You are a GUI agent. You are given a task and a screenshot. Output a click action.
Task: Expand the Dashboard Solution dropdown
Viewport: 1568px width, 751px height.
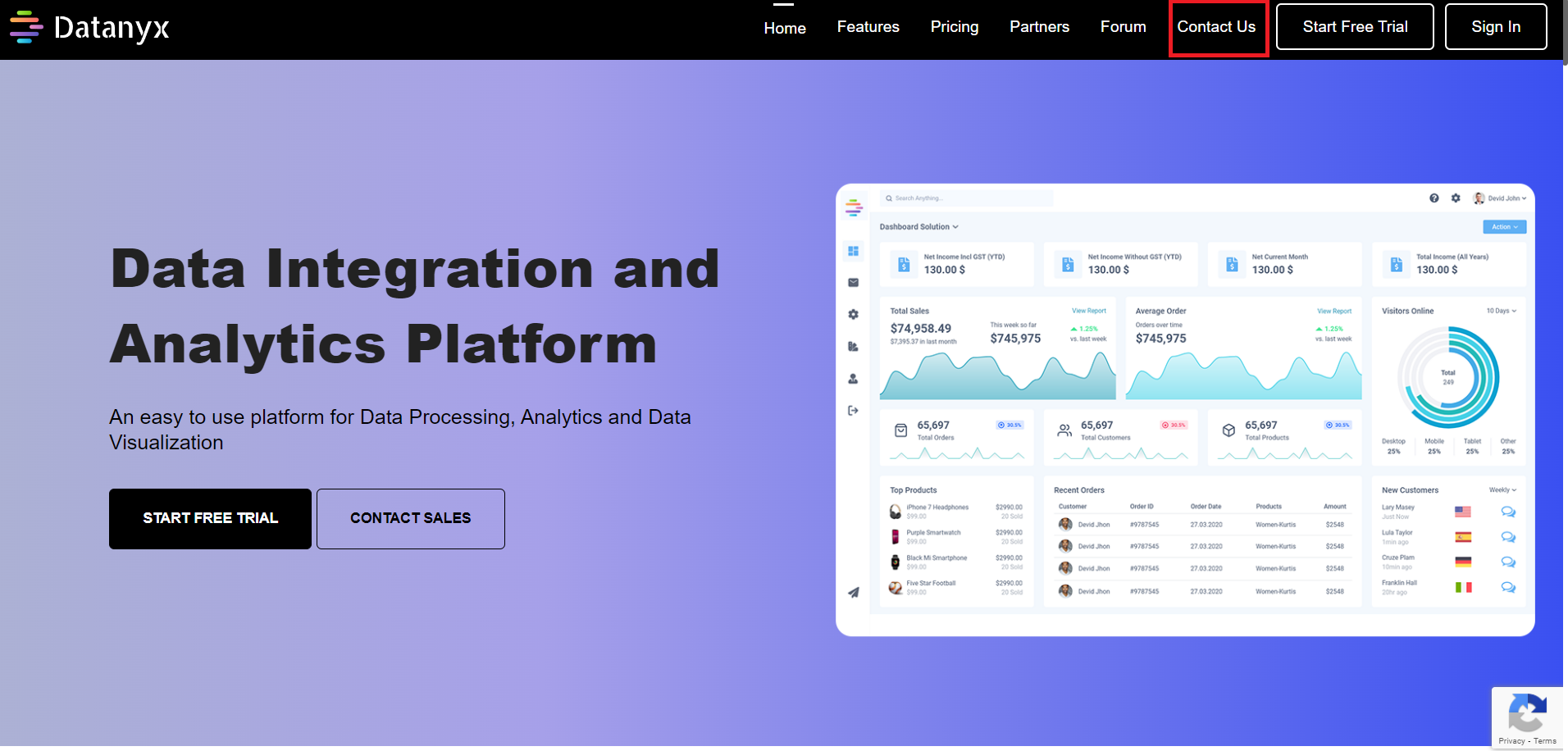pyautogui.click(x=918, y=227)
